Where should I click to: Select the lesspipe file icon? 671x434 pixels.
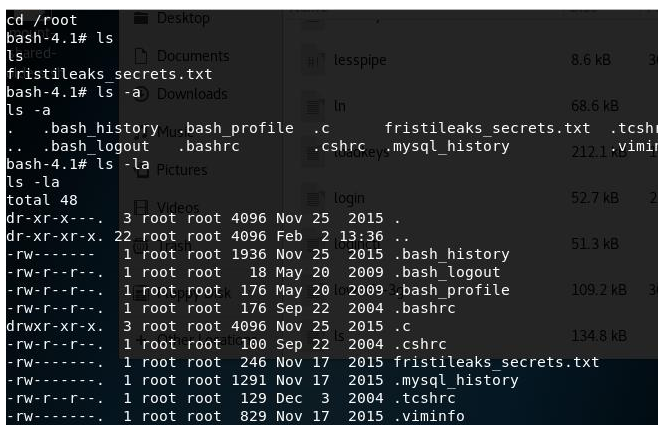click(x=314, y=61)
